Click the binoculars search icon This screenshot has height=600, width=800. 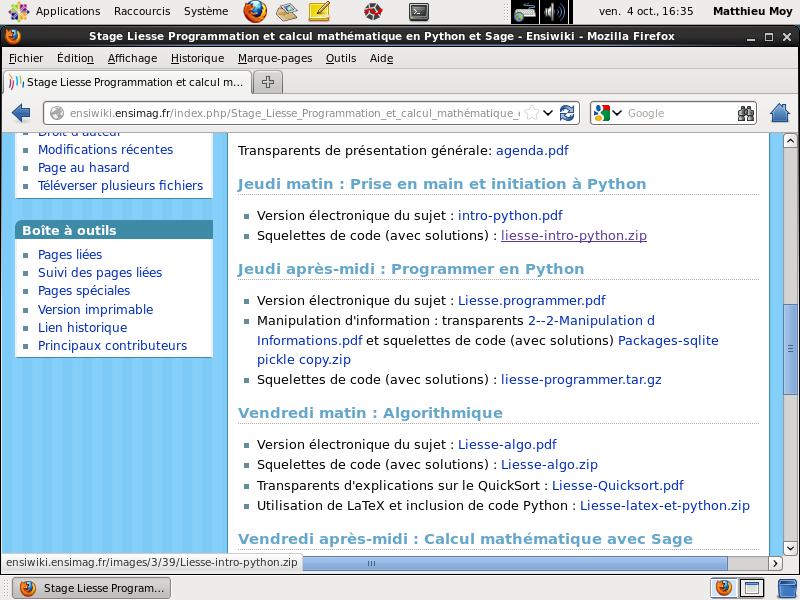click(x=745, y=113)
